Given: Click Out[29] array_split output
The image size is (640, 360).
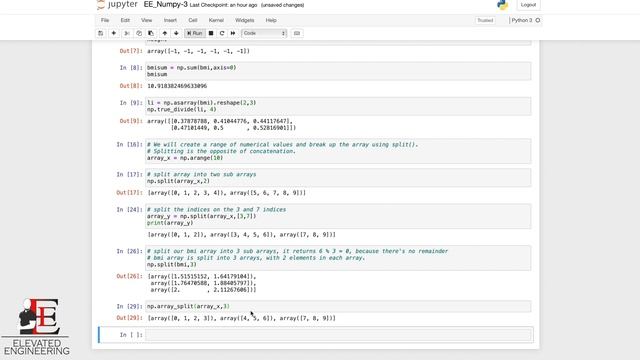Looking at the screenshot, I should [242, 318].
